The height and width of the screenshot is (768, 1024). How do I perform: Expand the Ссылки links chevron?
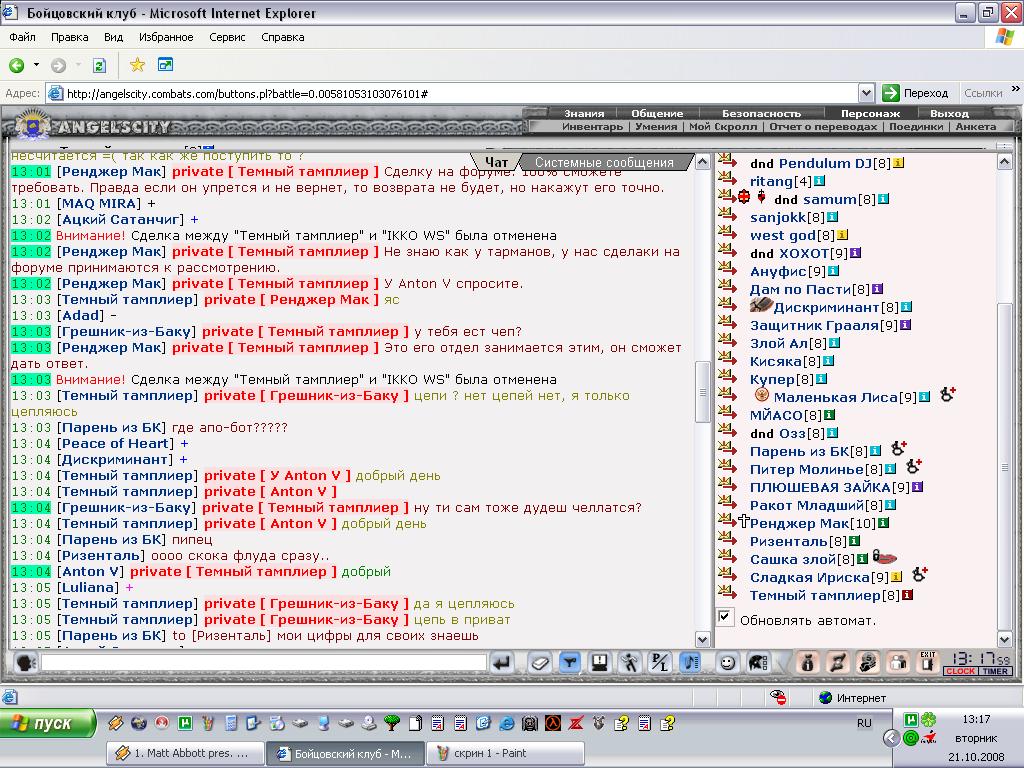point(1015,89)
